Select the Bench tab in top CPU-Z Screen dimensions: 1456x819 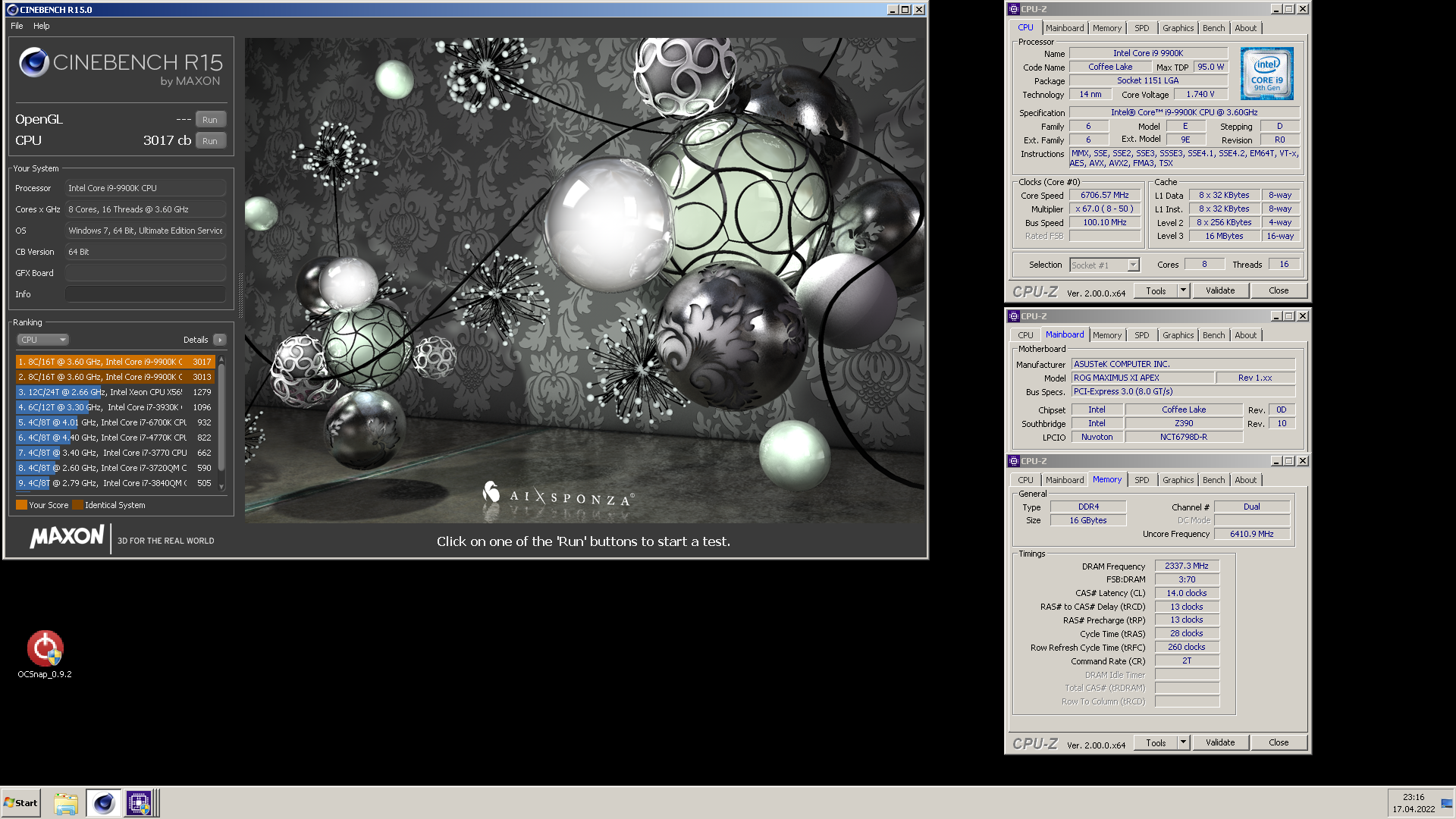(1213, 28)
